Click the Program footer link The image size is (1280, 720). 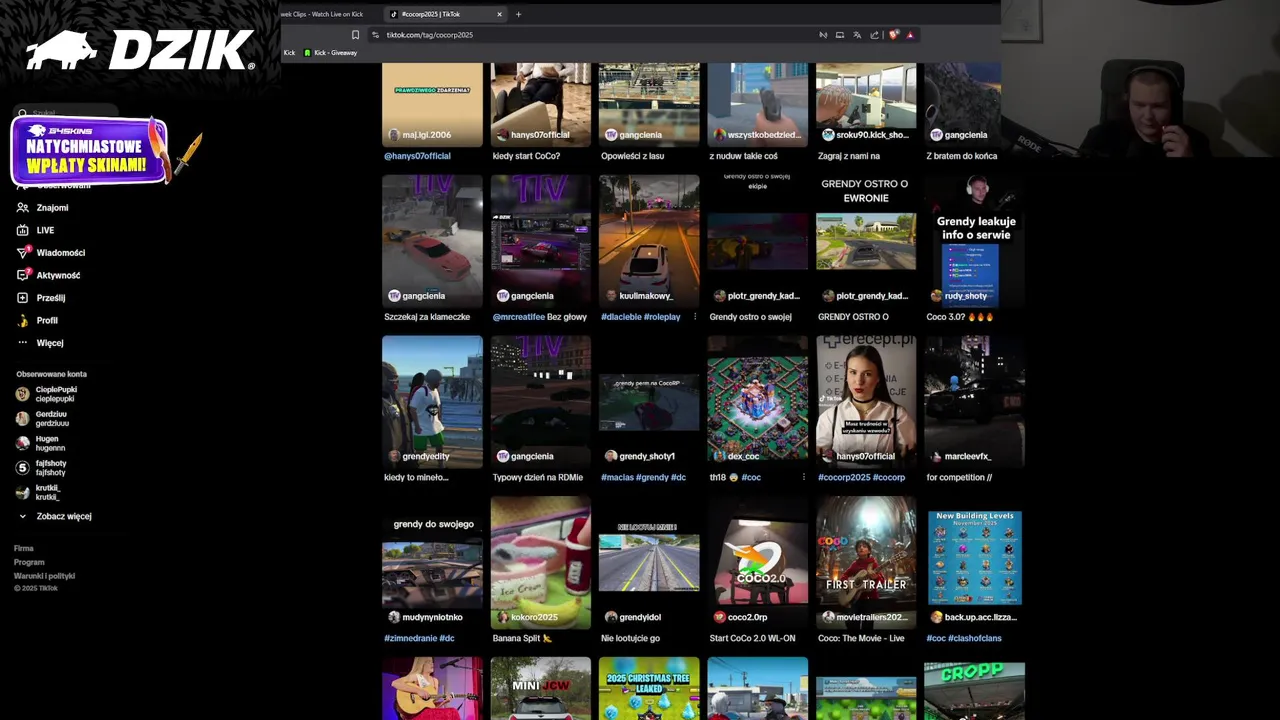pos(29,562)
